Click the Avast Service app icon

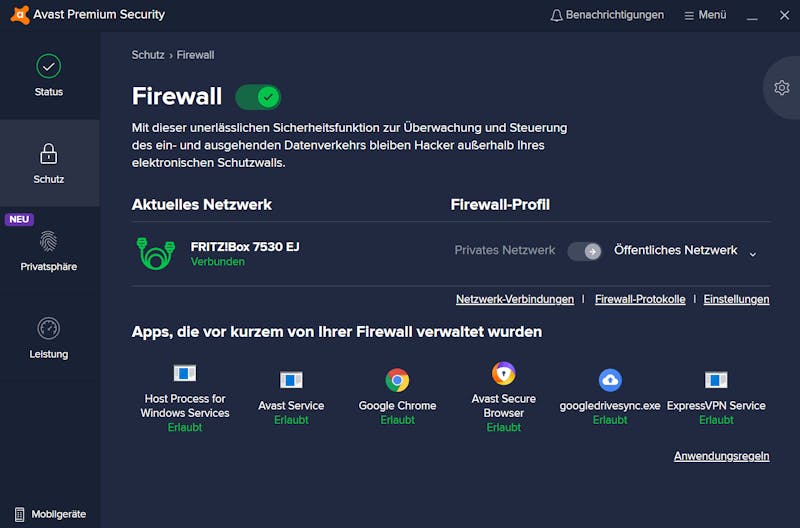(x=291, y=380)
